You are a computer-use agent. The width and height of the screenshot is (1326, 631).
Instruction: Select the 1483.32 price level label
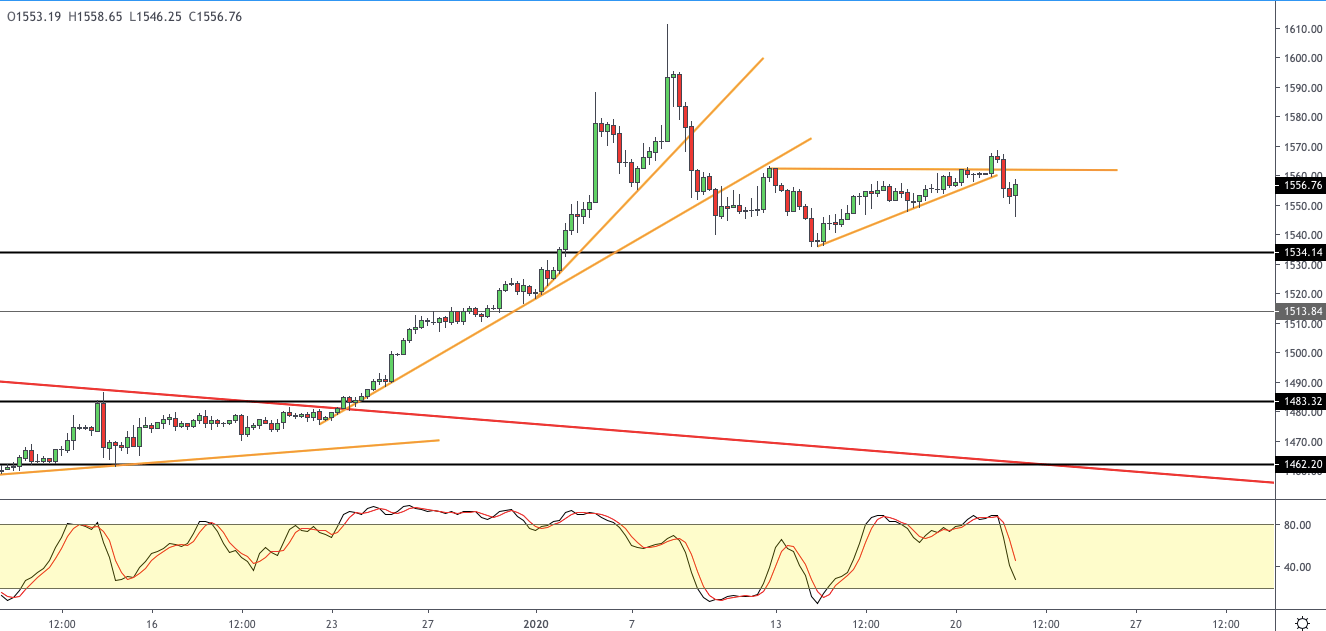click(x=1301, y=401)
